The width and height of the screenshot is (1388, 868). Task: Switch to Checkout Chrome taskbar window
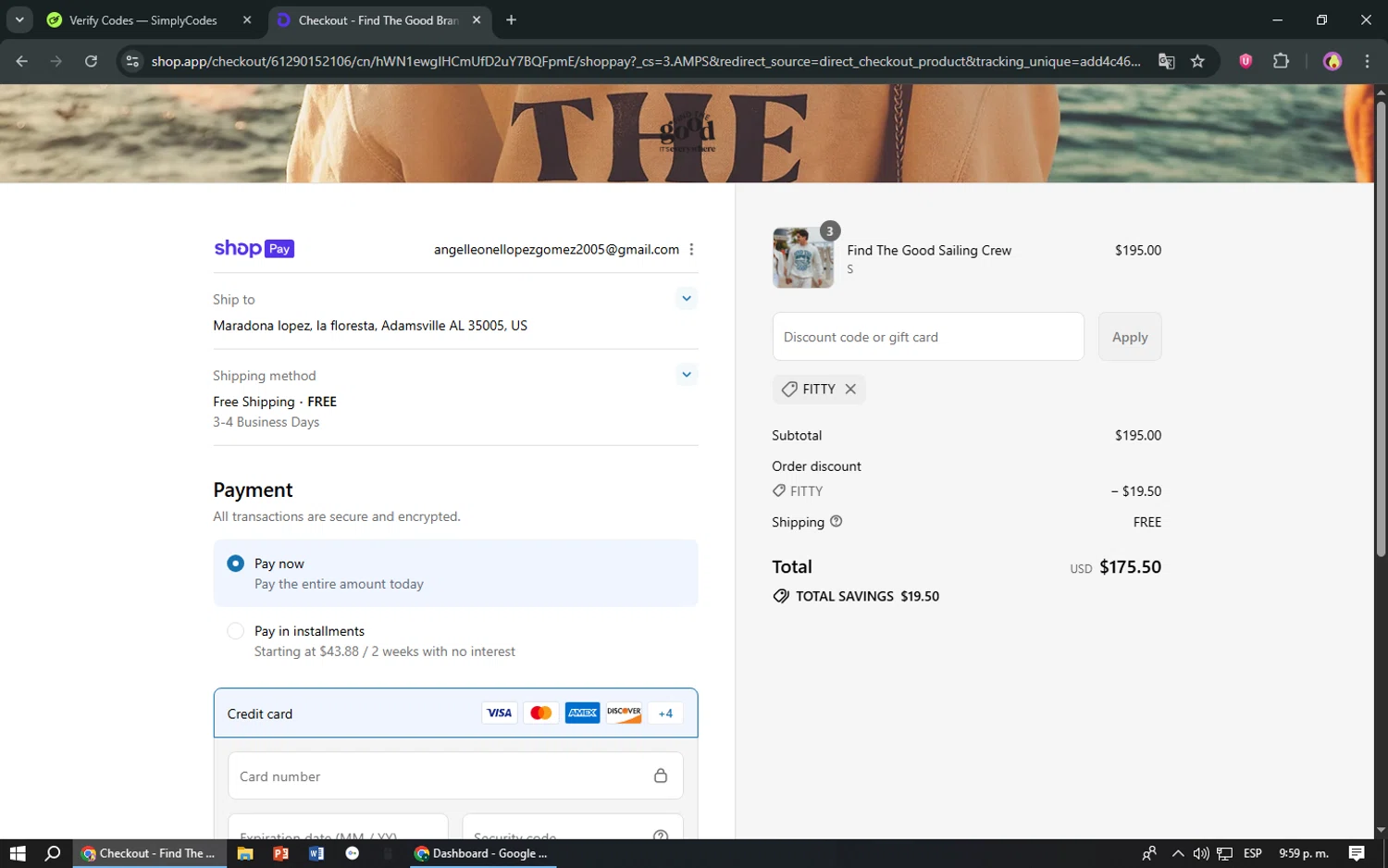point(149,853)
